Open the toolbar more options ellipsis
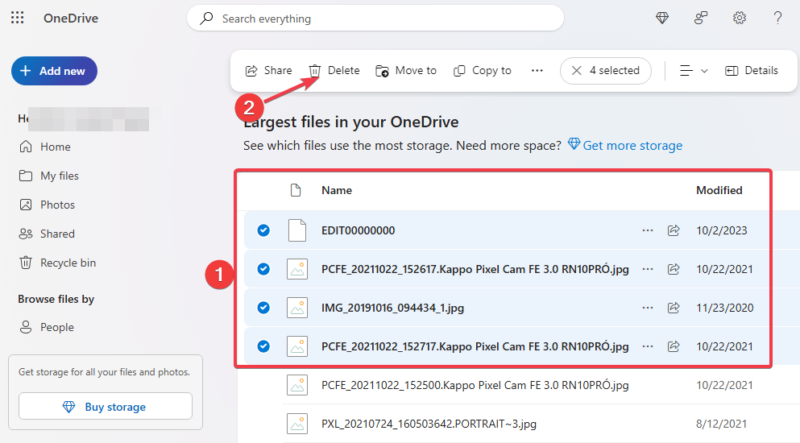Screen dimensions: 800x443 537,70
